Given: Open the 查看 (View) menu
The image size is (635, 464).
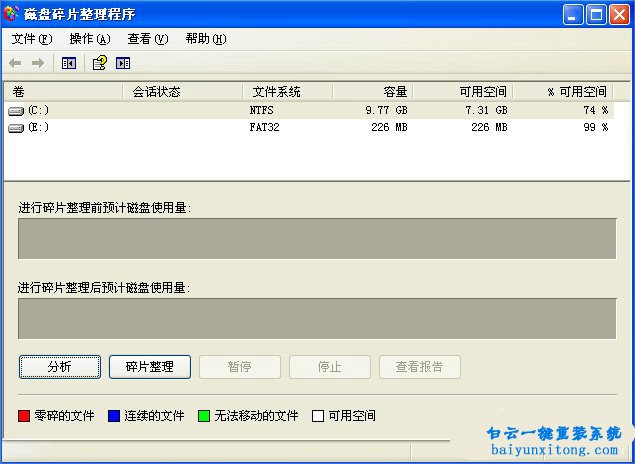Looking at the screenshot, I should (147, 39).
